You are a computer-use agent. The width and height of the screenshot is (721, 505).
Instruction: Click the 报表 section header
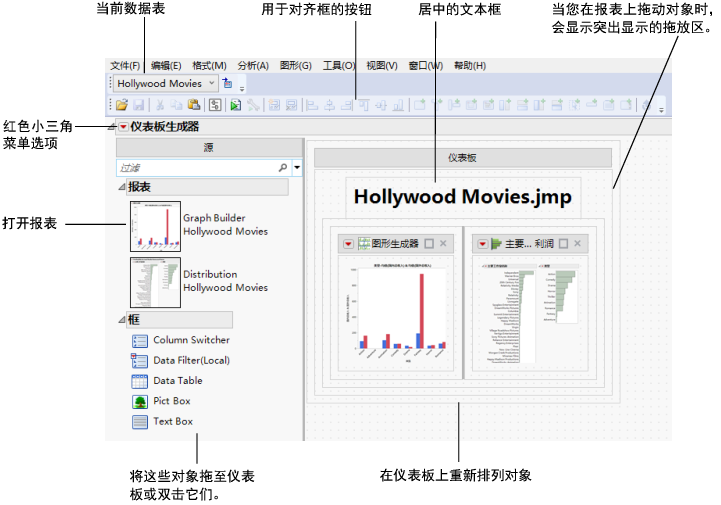click(208, 187)
